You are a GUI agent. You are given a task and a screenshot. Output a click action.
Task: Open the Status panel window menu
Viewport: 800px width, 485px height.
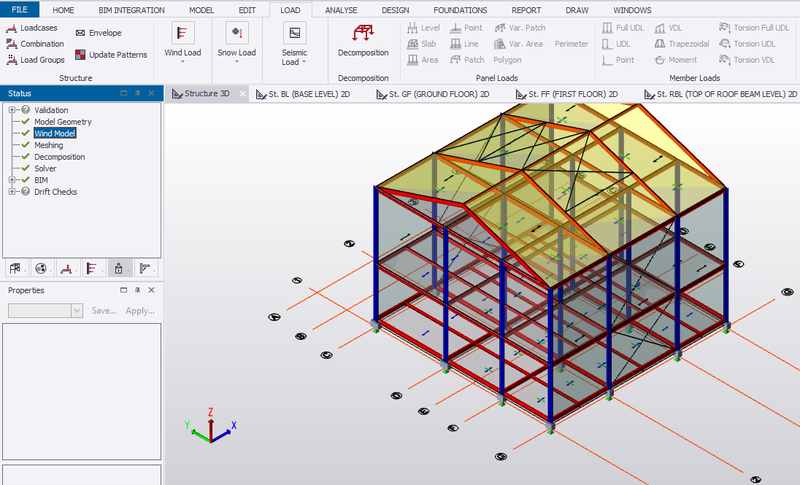click(x=123, y=93)
